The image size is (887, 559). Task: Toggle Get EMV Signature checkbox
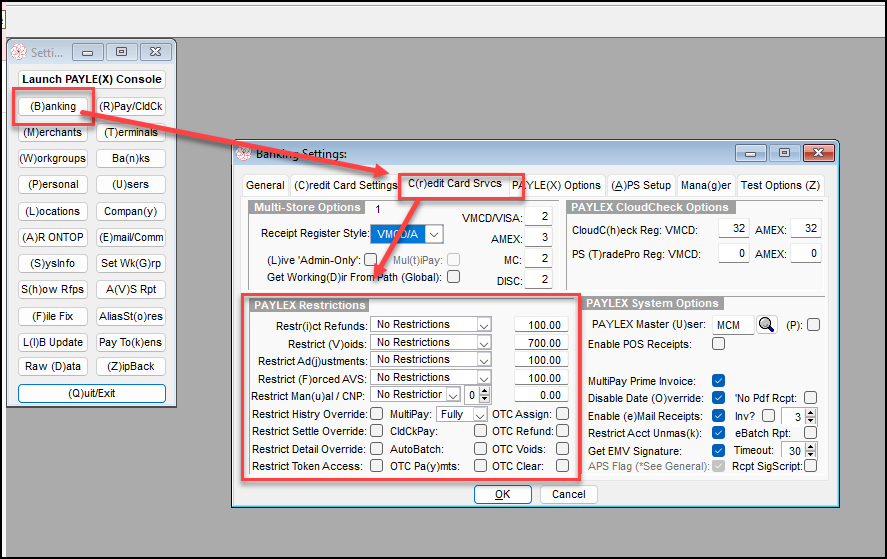click(718, 450)
